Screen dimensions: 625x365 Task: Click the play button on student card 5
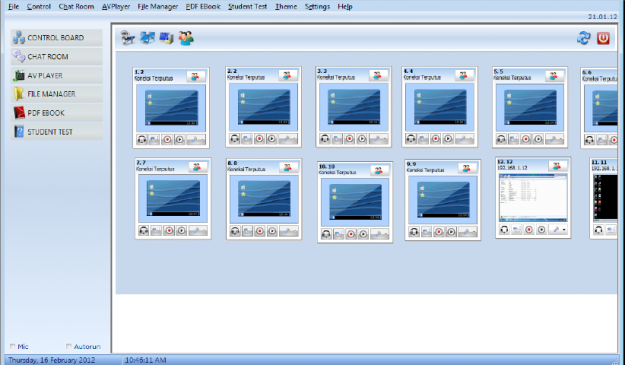pyautogui.click(x=538, y=139)
